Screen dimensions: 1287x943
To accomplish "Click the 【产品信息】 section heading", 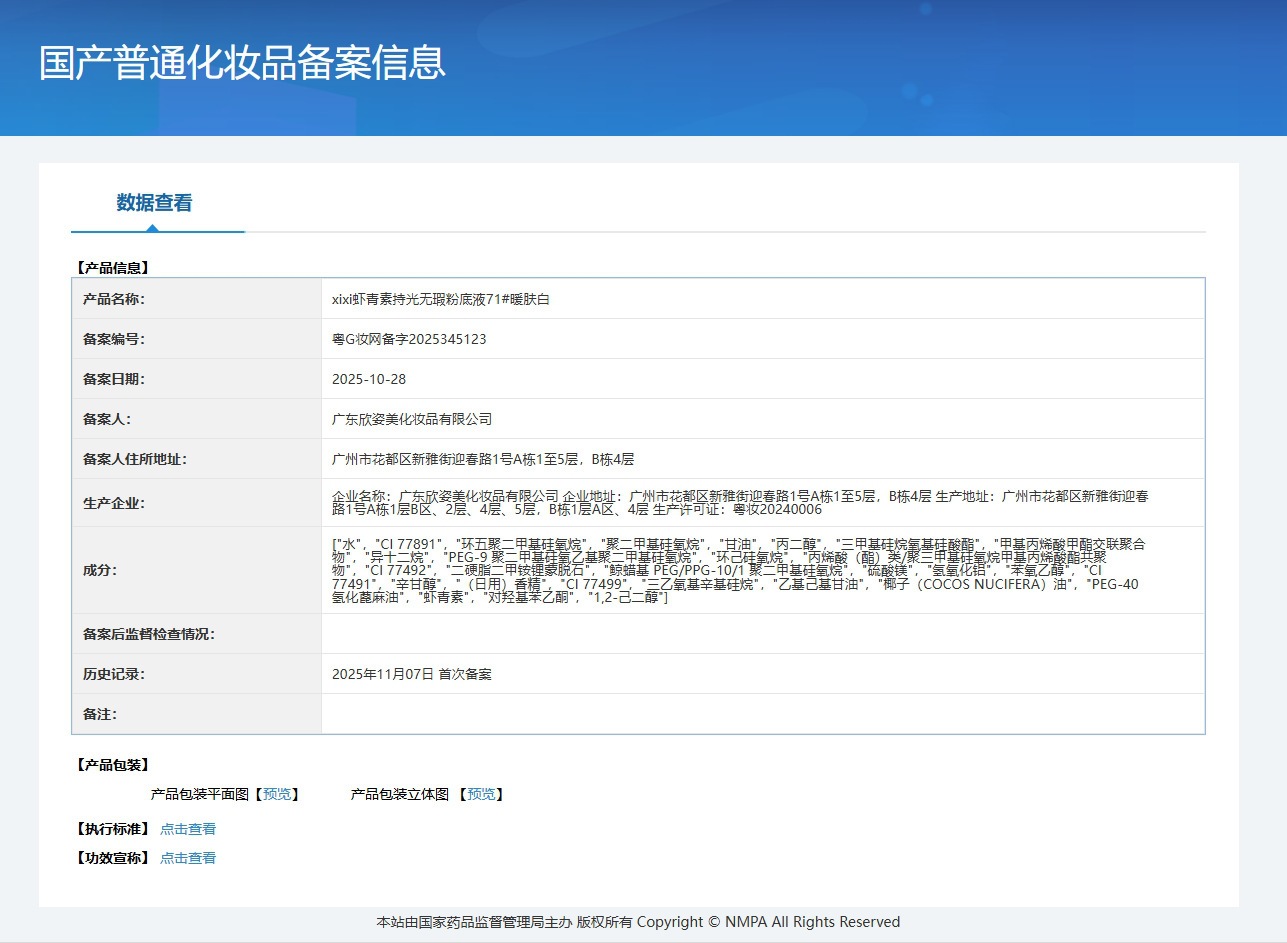I will coord(112,268).
